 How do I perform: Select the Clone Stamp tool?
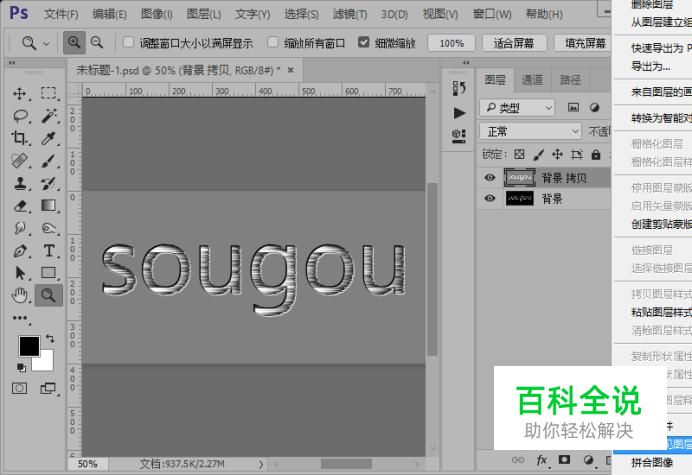(x=19, y=183)
